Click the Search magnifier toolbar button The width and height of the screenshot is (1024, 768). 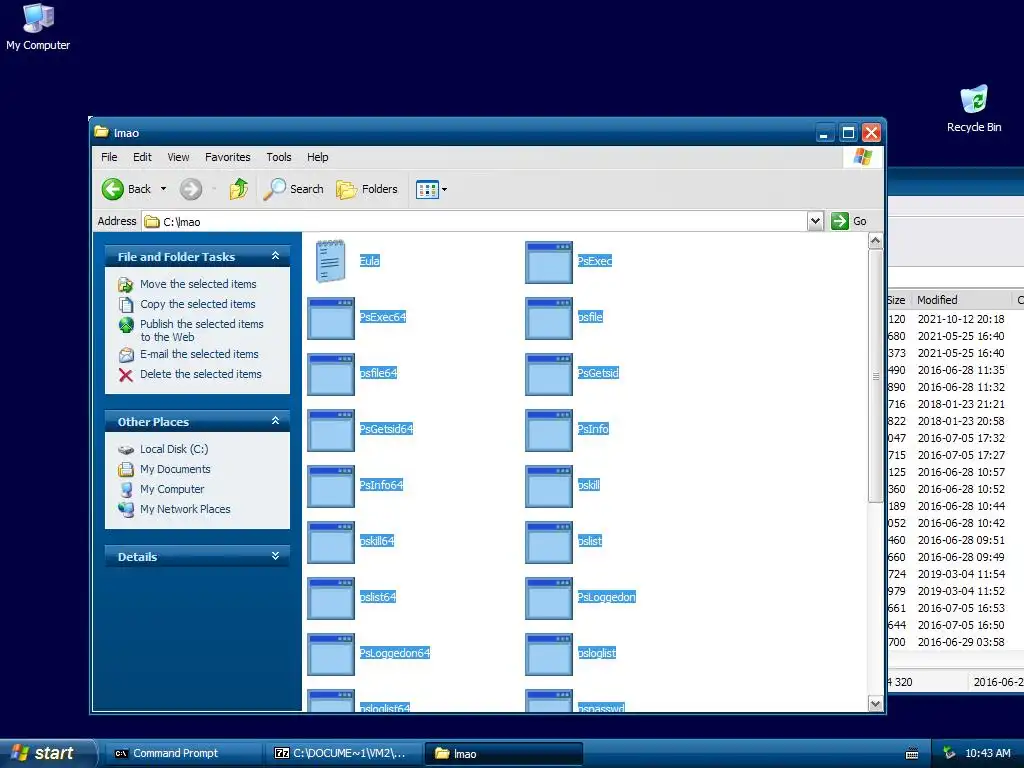pyautogui.click(x=293, y=189)
